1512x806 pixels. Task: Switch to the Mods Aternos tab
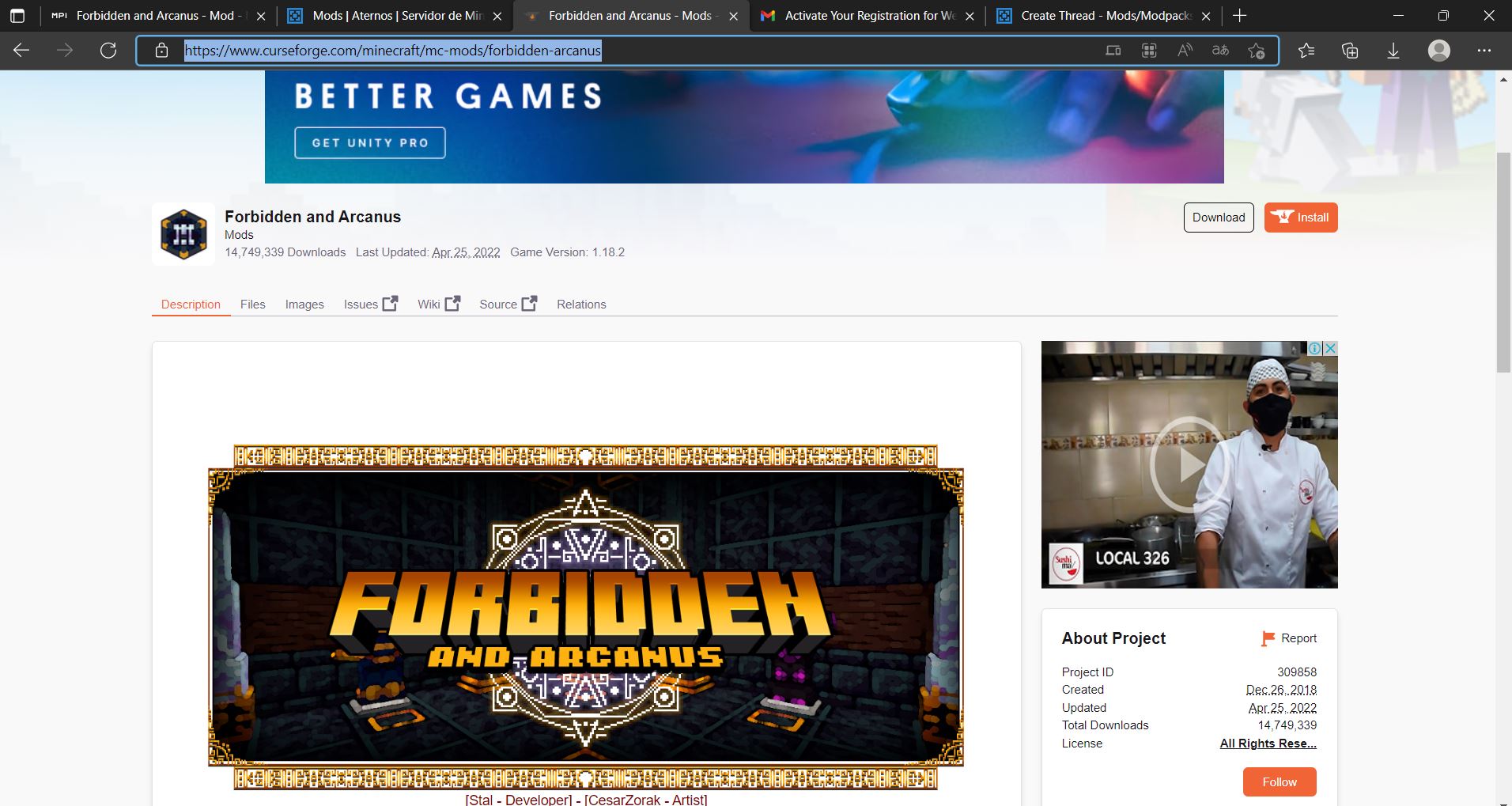[x=395, y=16]
